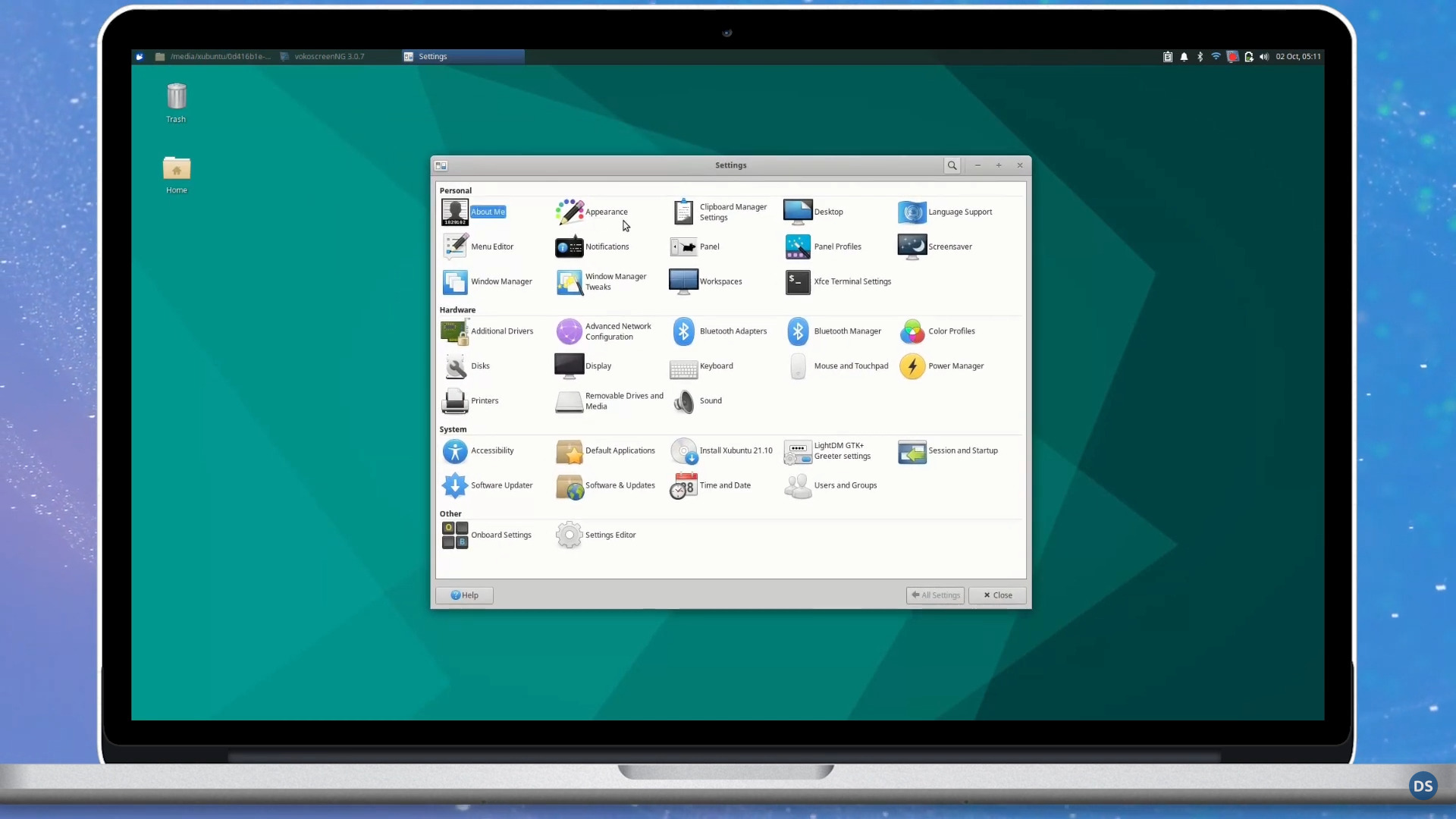
Task: Open the power manager battery tray icon
Action: (1248, 56)
